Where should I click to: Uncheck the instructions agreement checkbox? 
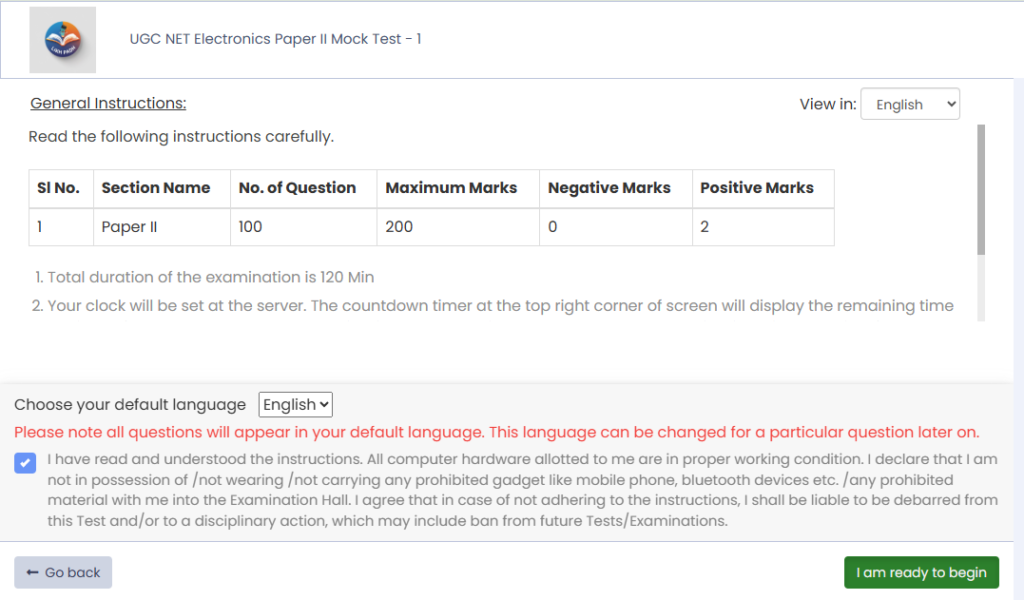pyautogui.click(x=24, y=462)
